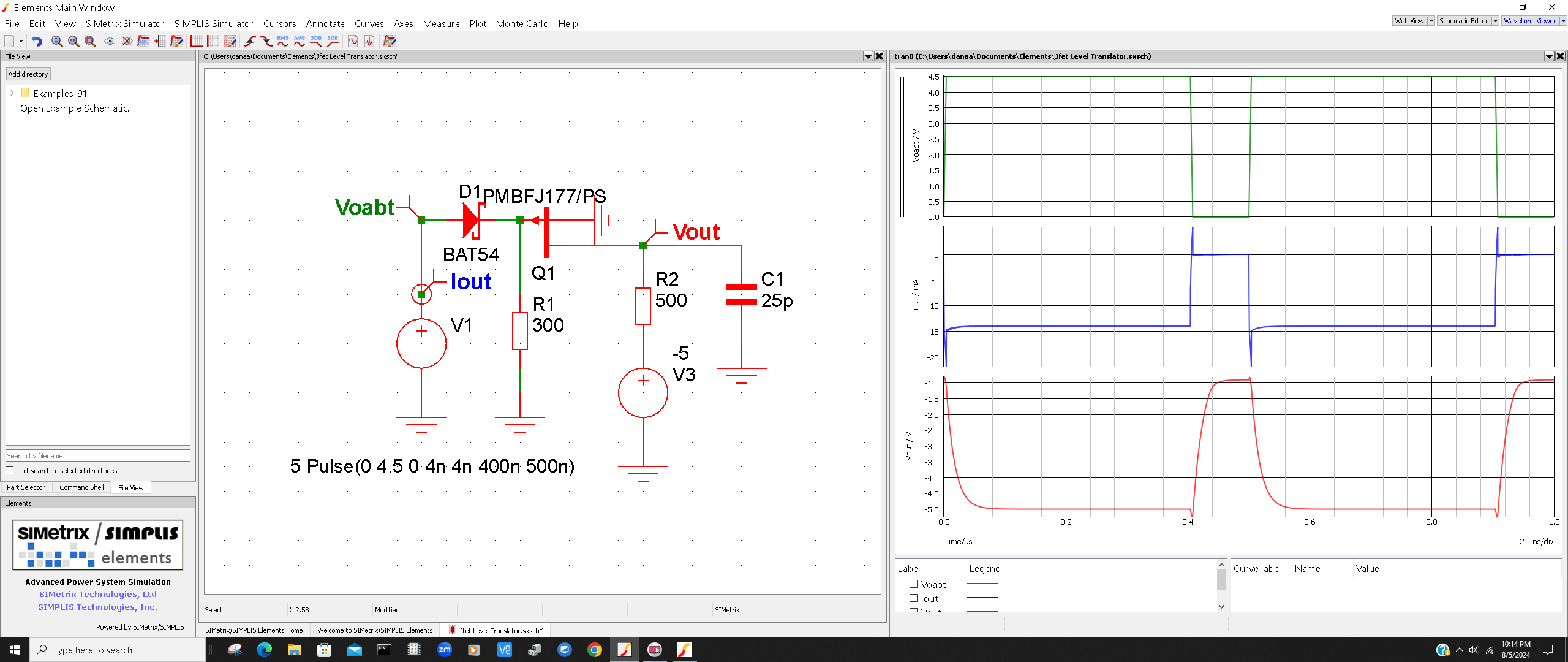Image resolution: width=1568 pixels, height=662 pixels.
Task: Click the spike waveform page icon
Action: [369, 41]
